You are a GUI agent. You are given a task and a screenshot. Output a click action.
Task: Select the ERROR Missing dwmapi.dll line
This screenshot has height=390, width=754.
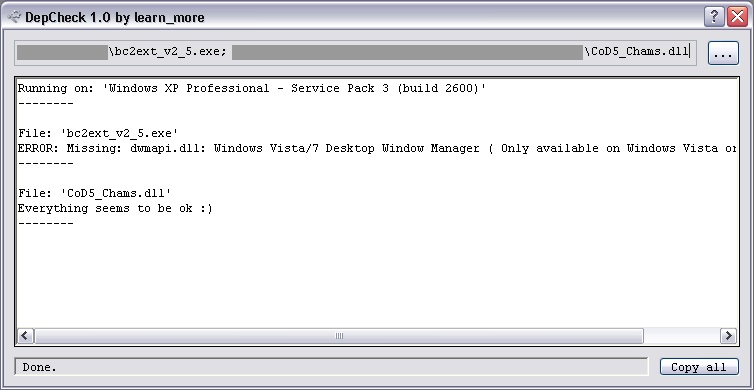coord(377,149)
